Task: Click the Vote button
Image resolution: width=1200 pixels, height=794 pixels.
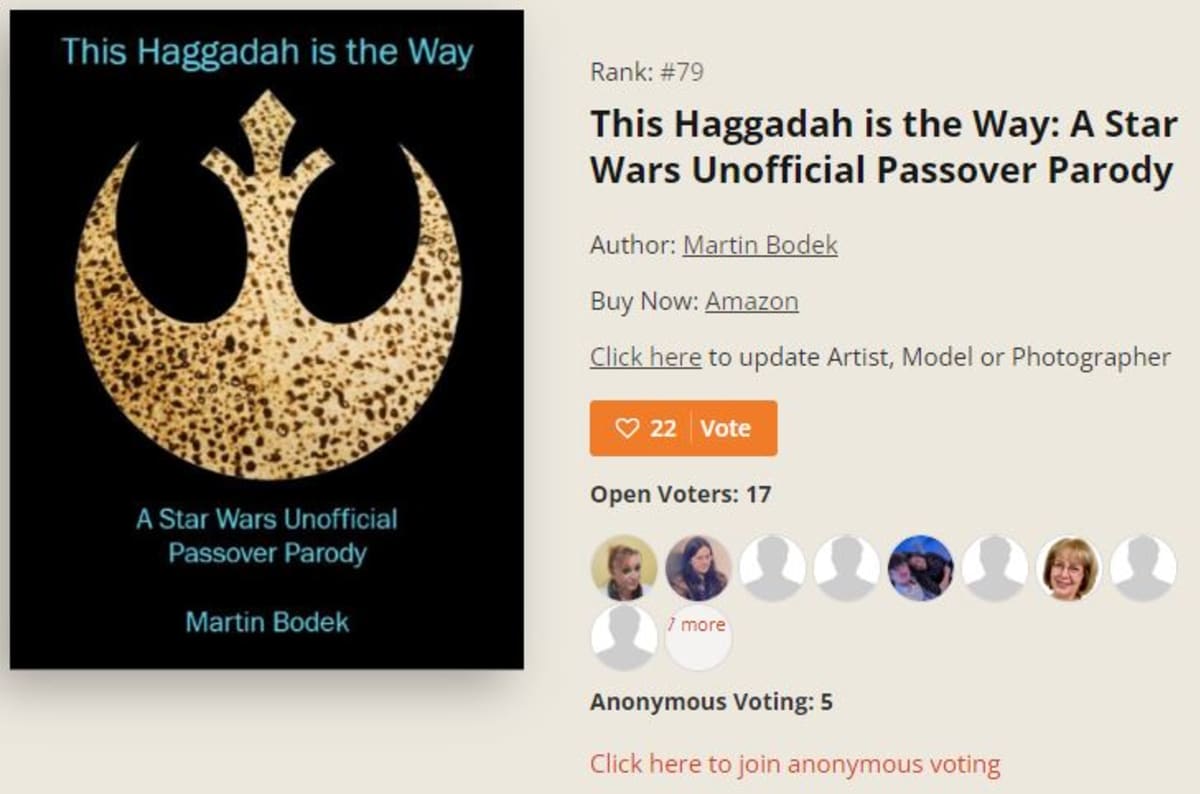Action: coord(726,429)
